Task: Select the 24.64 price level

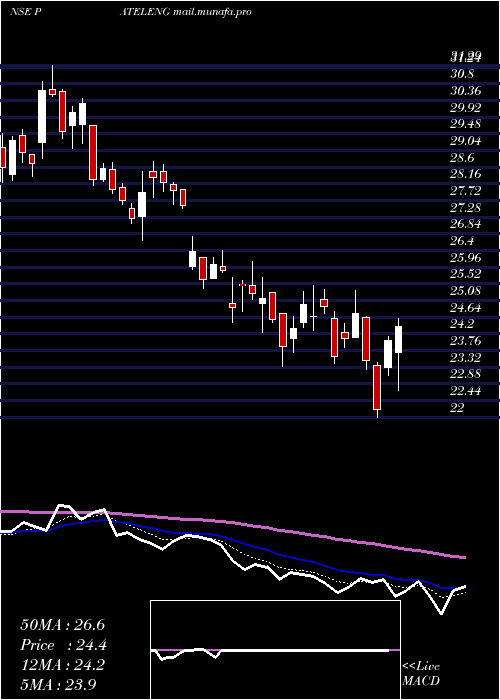Action: coord(466,308)
